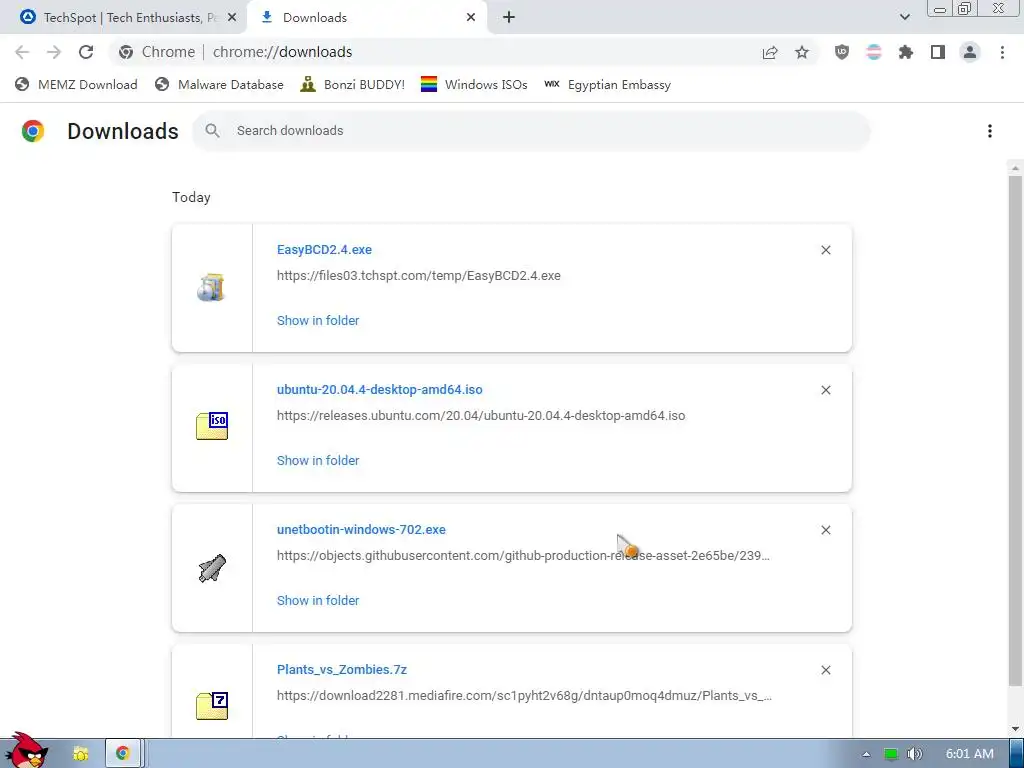Click the Plants_vs_Zombies 7z archive icon

coord(212,705)
